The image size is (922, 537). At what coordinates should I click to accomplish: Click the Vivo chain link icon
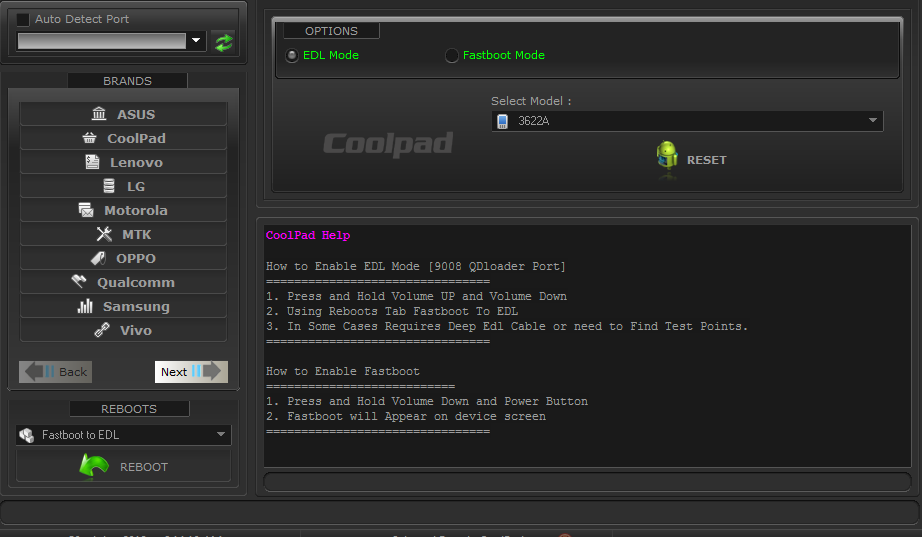tap(102, 330)
